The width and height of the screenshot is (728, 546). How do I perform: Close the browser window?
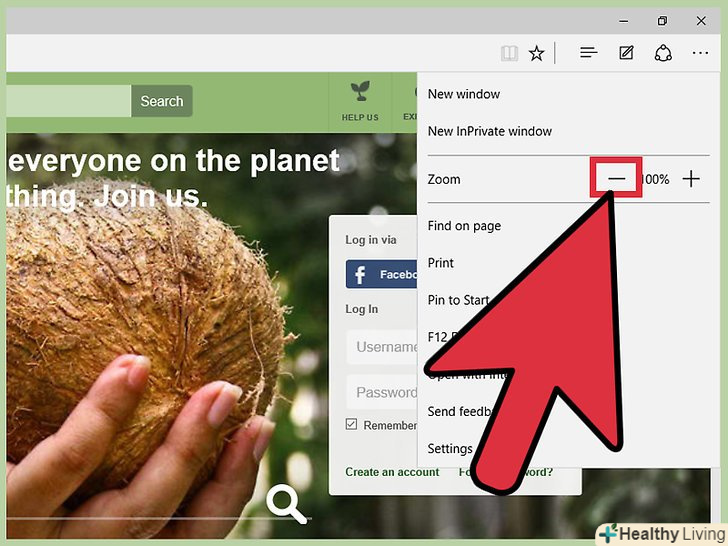coord(701,21)
